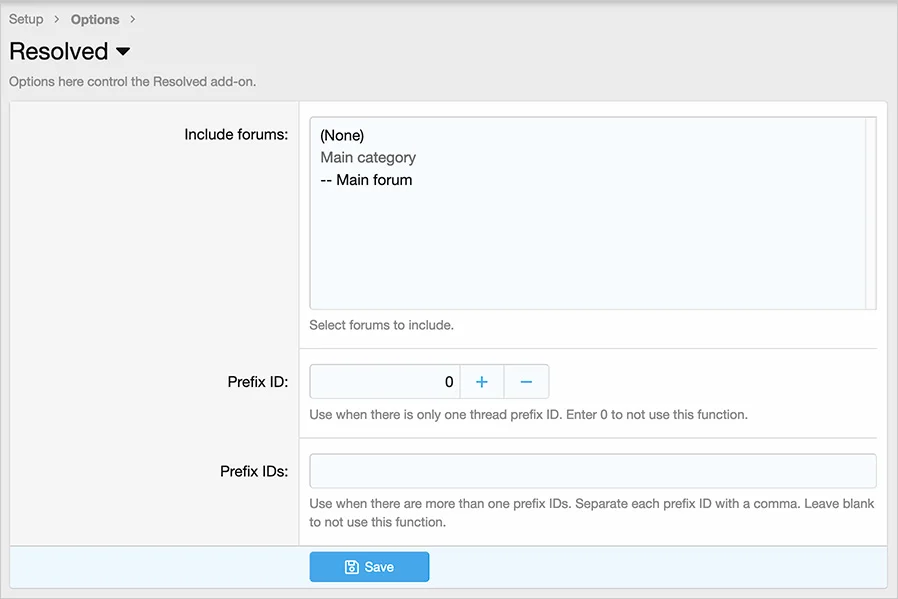Choose -- Main forum in Include forums

(x=366, y=181)
